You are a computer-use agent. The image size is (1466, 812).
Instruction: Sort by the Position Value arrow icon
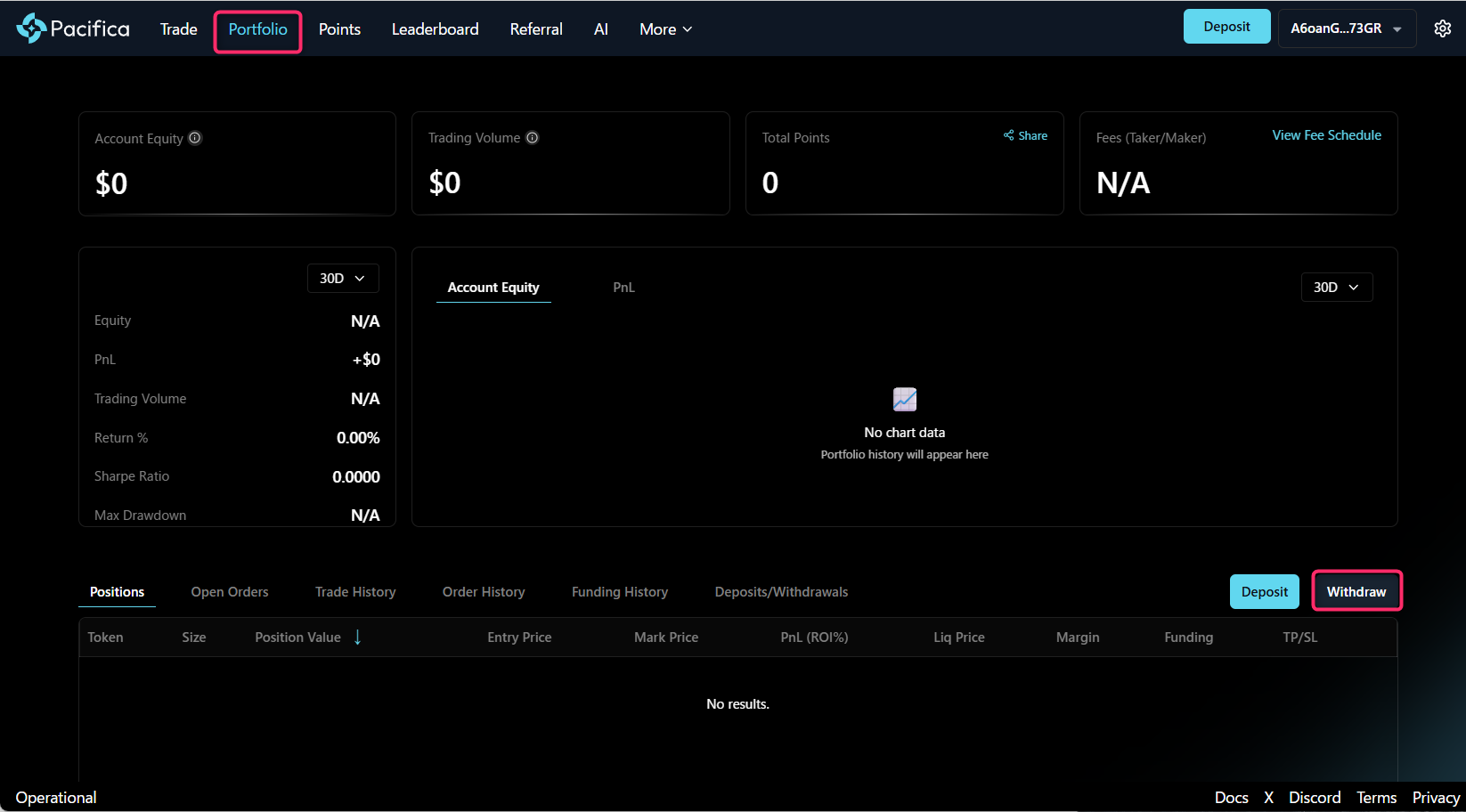357,637
